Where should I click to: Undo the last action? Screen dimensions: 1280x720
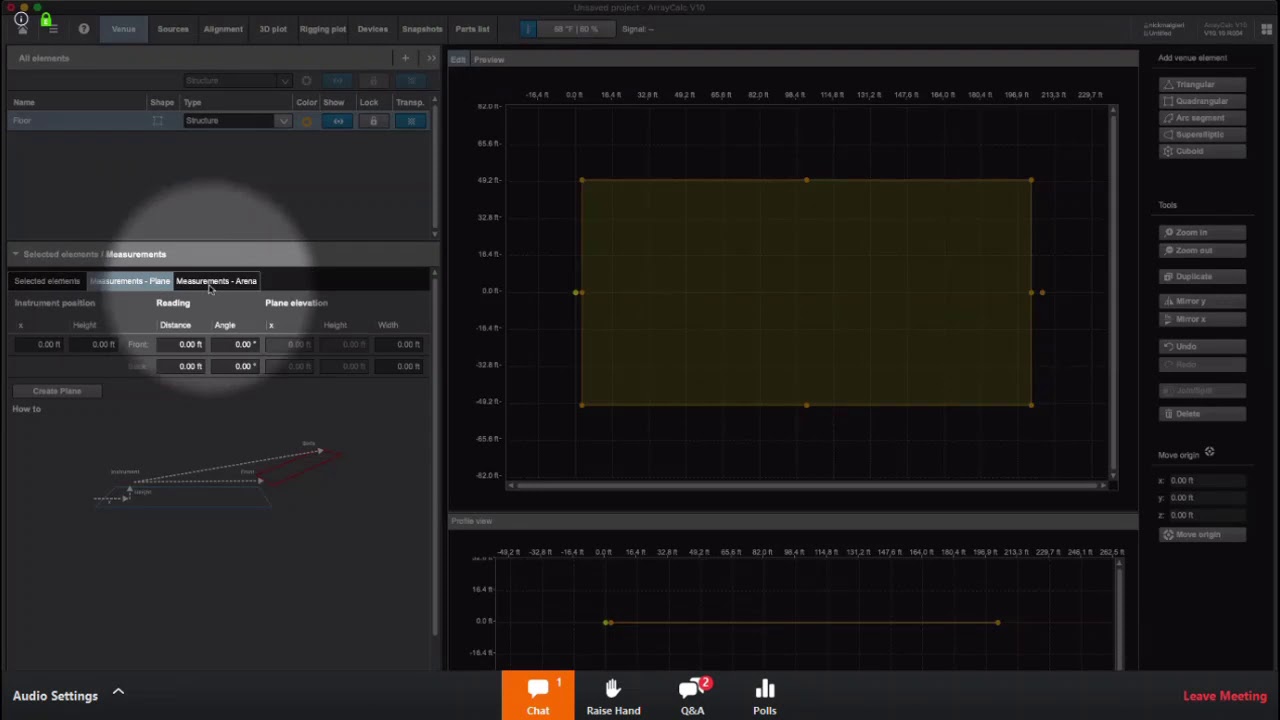[1203, 346]
